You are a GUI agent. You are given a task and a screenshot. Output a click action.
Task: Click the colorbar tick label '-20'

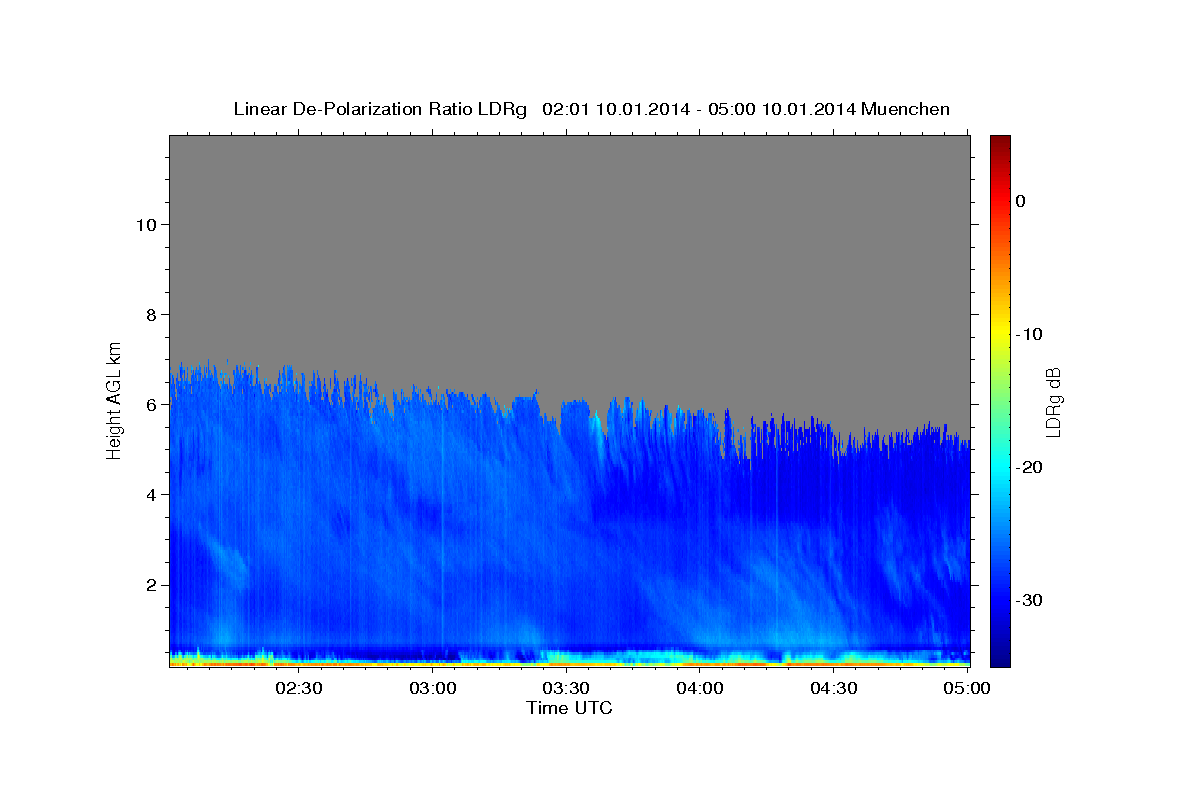point(1029,467)
